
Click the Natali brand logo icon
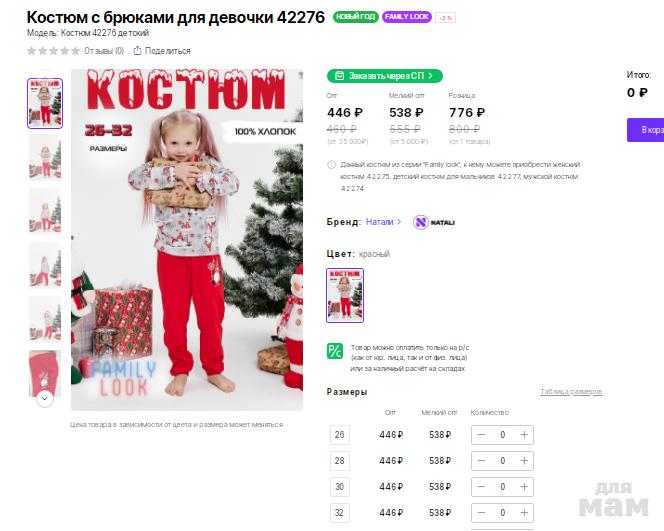(421, 222)
